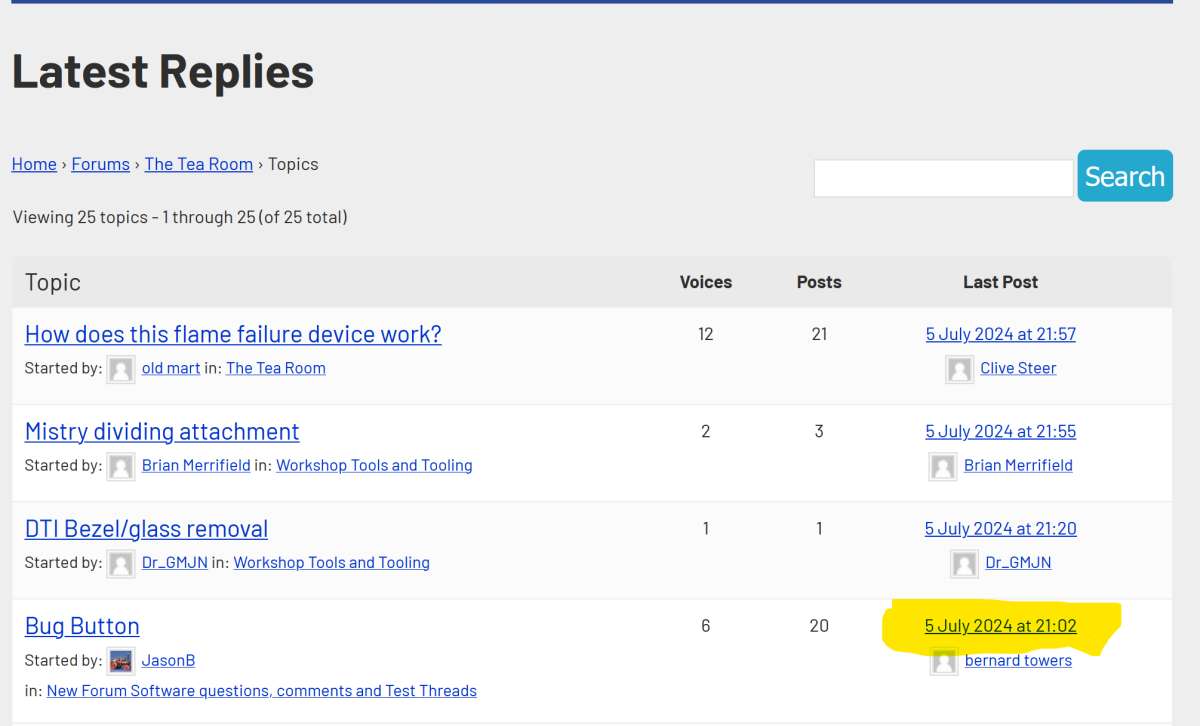Open the 'DTI Bezel/glass removal' topic

coord(146,528)
